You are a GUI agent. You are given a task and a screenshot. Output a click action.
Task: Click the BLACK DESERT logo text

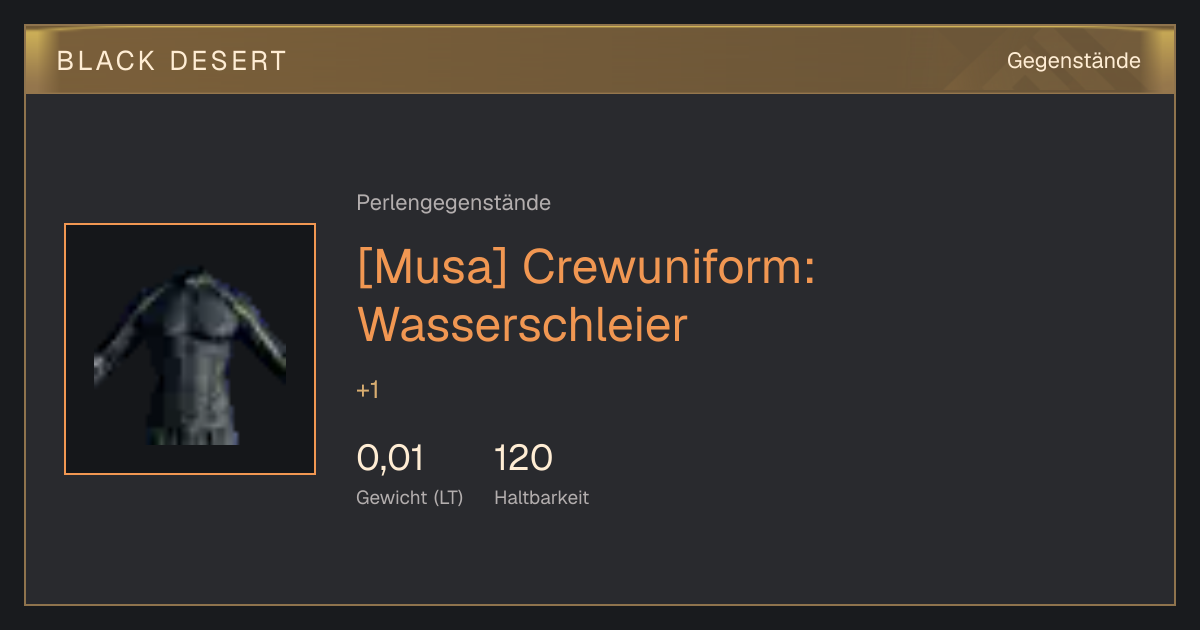(x=172, y=61)
